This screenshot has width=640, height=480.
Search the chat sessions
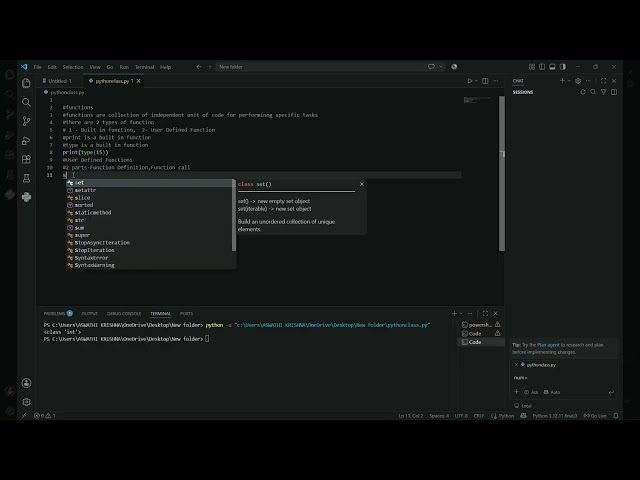tap(593, 92)
